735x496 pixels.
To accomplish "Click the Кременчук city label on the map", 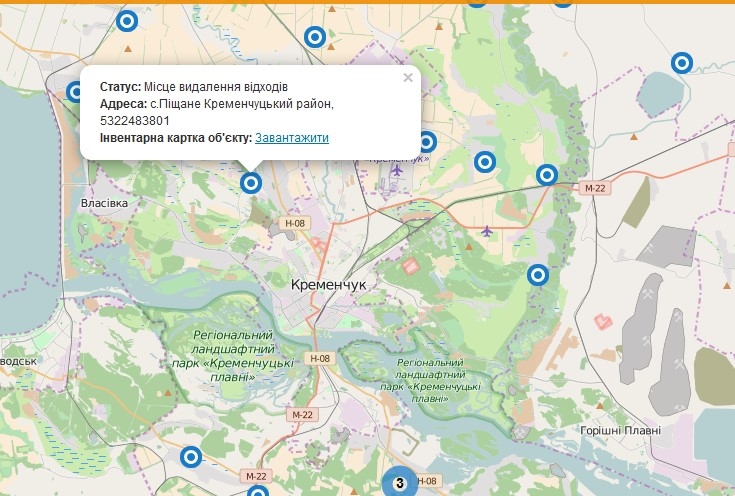I will click(x=327, y=285).
